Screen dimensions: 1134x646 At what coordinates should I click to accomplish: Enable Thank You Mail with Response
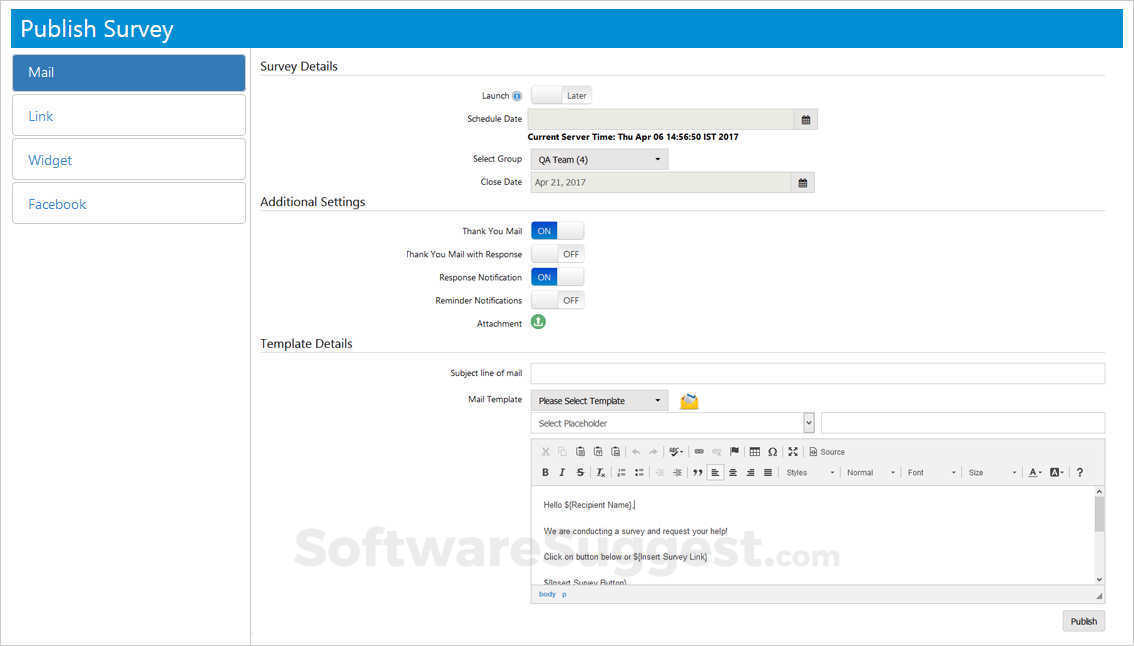pos(558,254)
